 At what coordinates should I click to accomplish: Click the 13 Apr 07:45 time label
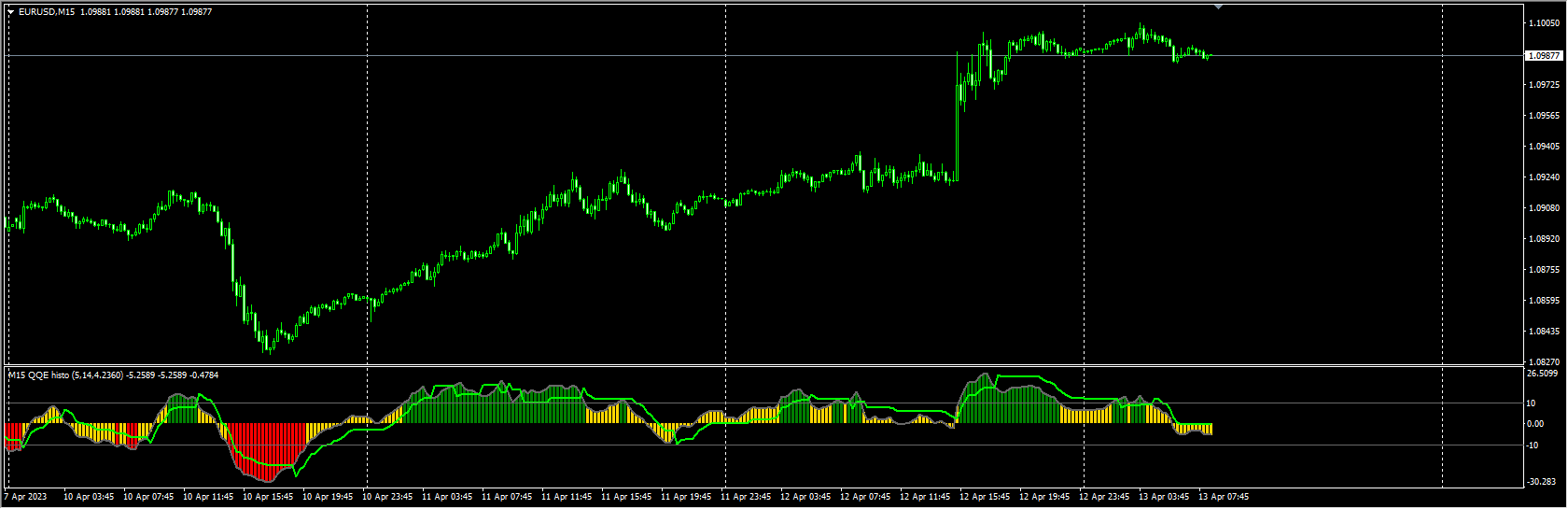(1224, 497)
